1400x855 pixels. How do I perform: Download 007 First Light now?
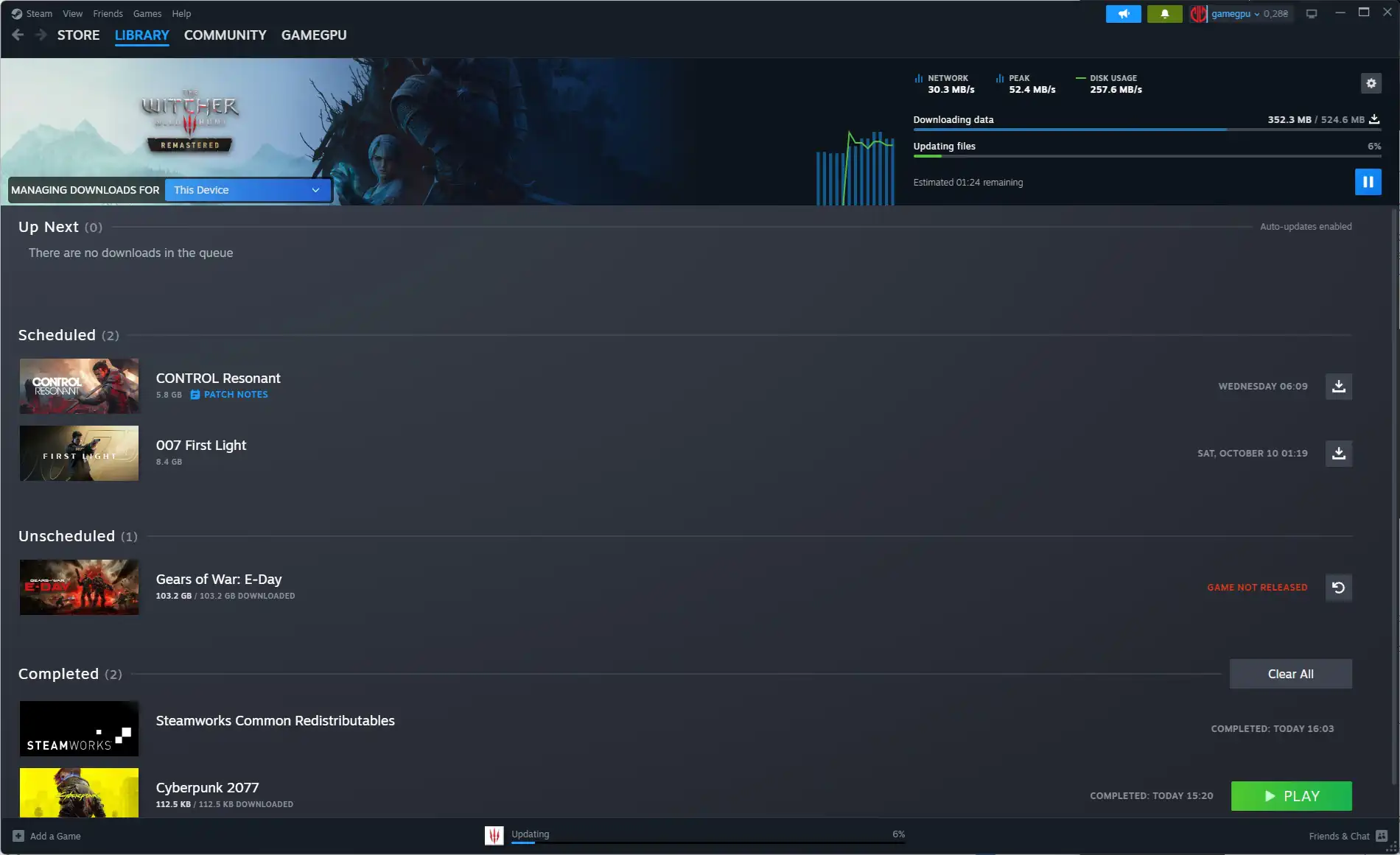point(1338,454)
